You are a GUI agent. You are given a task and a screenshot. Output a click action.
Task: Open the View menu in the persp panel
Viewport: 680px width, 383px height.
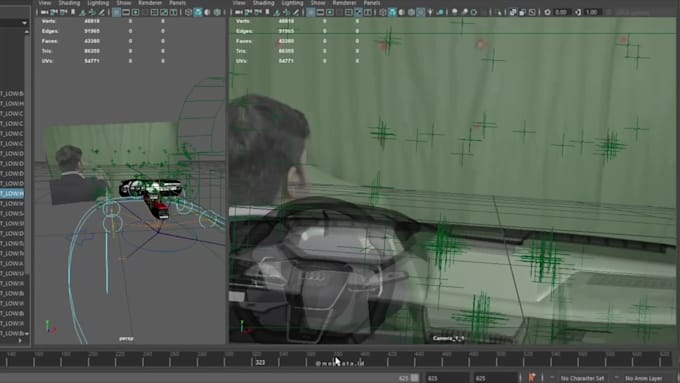45,3
